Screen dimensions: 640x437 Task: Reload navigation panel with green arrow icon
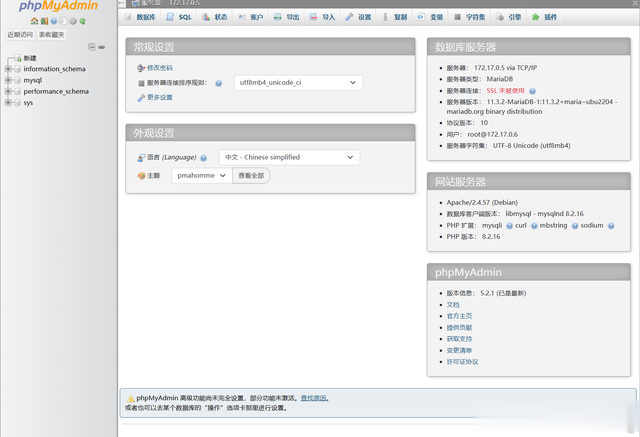pyautogui.click(x=82, y=21)
